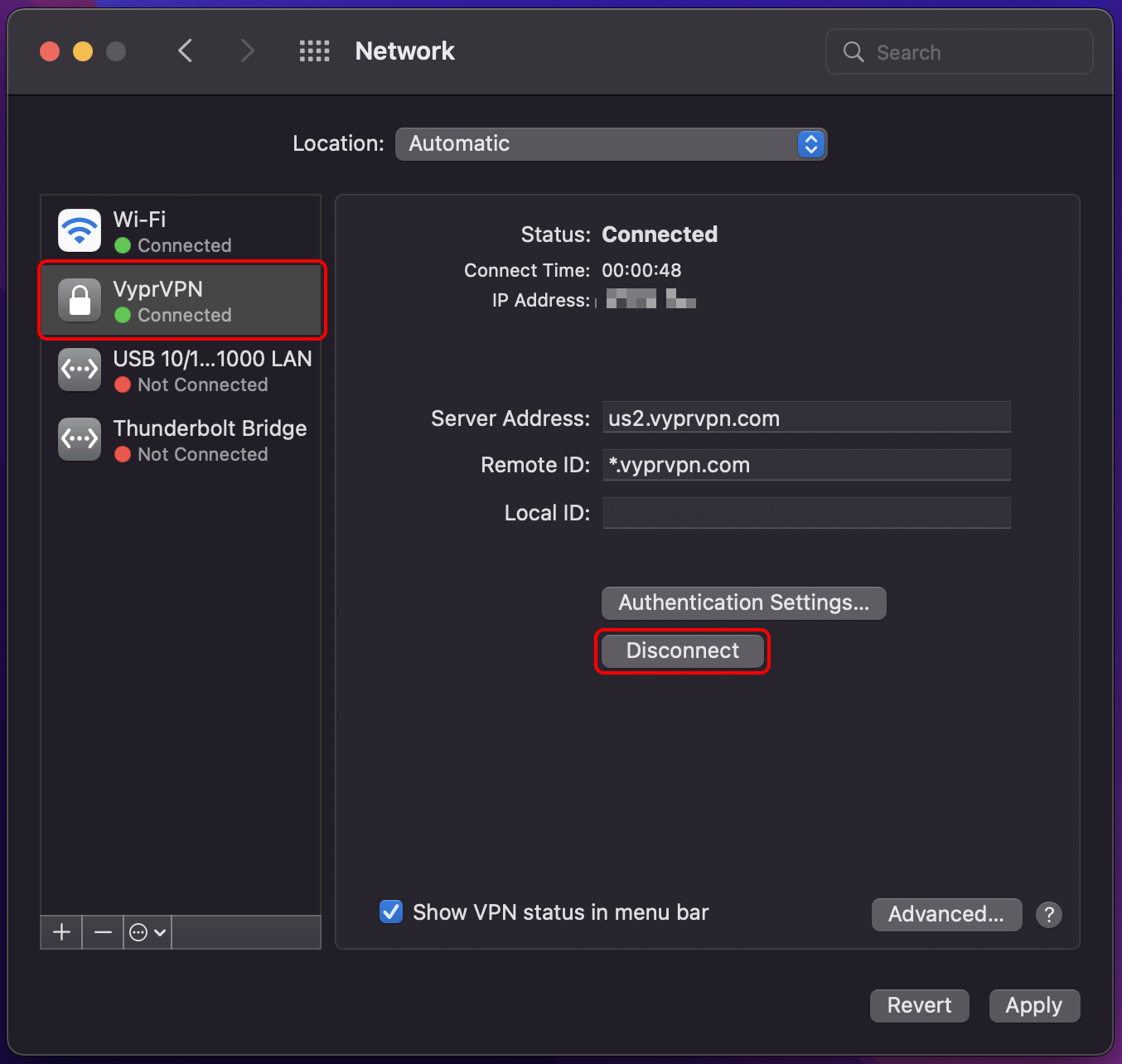Click the Disconnect button
The width and height of the screenshot is (1122, 1064).
682,650
